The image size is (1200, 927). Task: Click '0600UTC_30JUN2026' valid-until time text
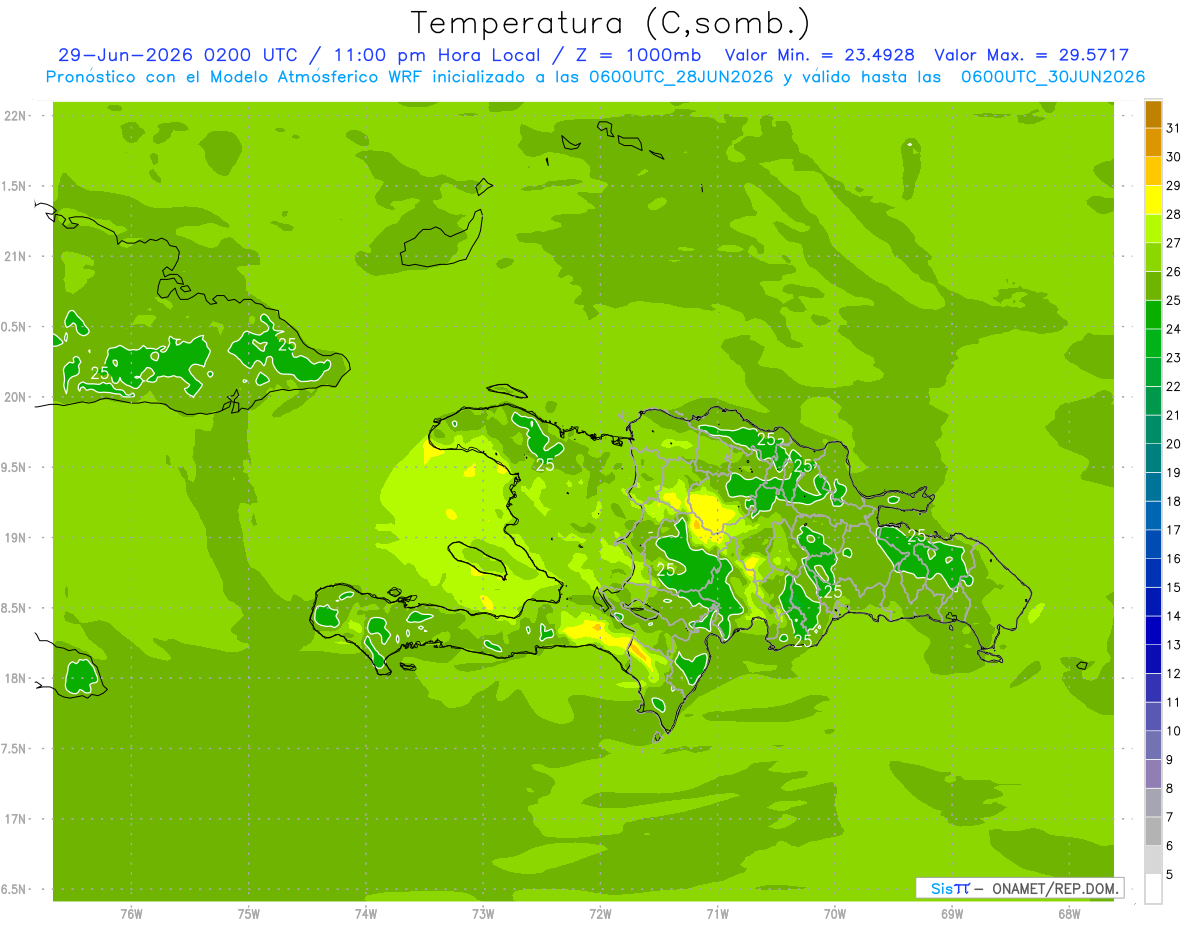tap(1053, 76)
